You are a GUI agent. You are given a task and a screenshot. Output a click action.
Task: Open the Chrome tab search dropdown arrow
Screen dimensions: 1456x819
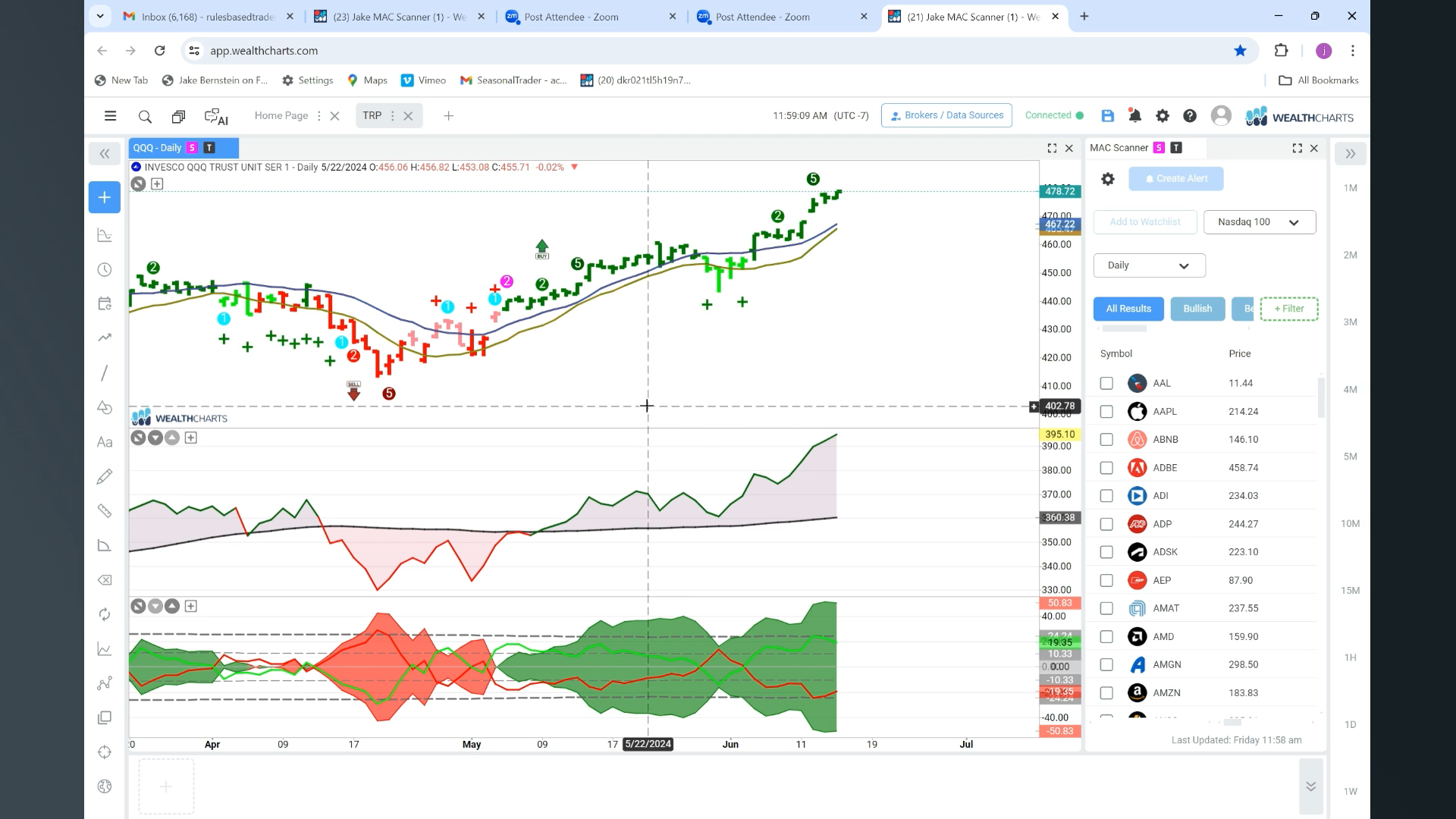(x=100, y=16)
